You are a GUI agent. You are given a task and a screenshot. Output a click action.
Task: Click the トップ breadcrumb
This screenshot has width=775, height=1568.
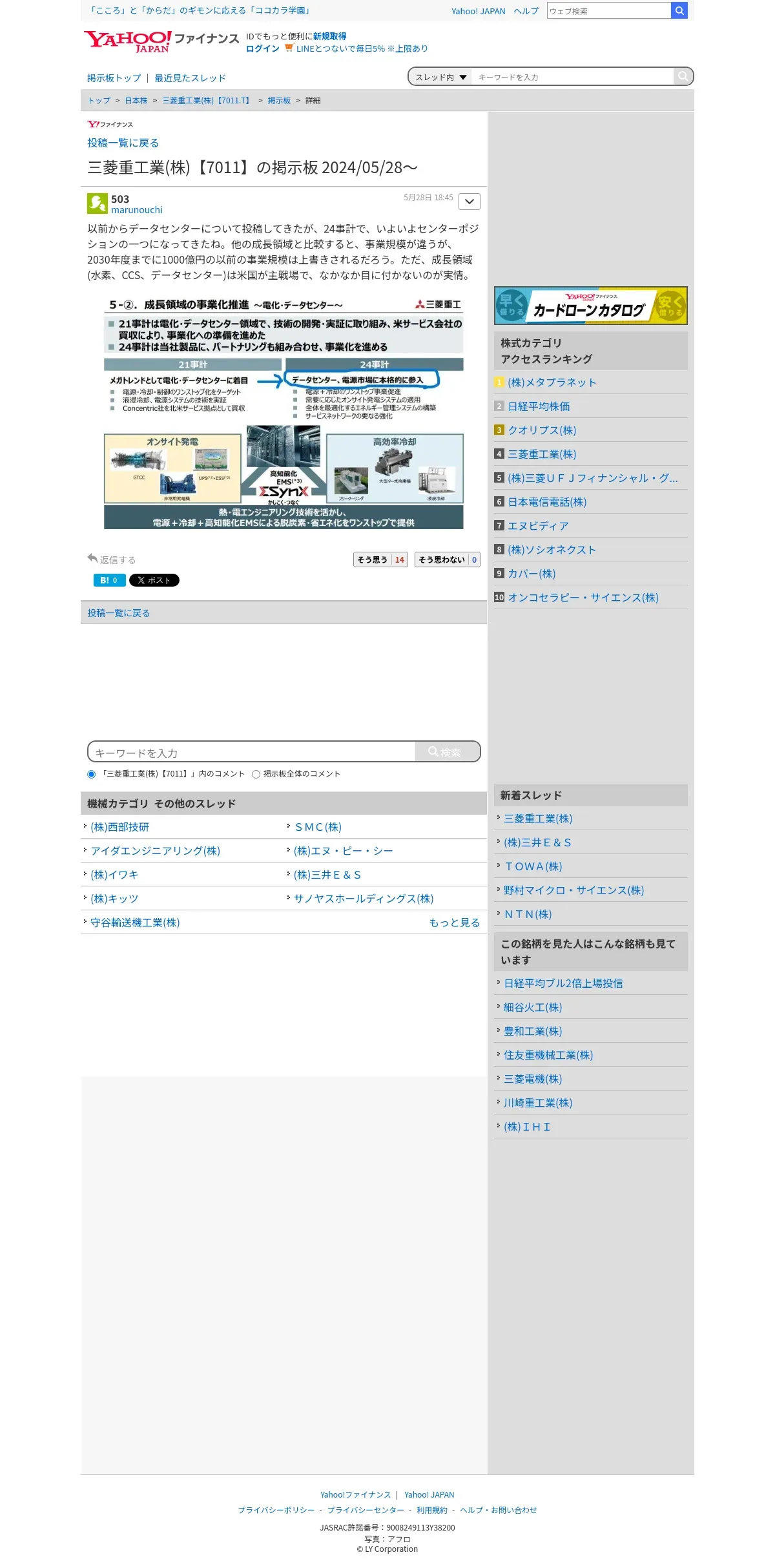[x=99, y=101]
